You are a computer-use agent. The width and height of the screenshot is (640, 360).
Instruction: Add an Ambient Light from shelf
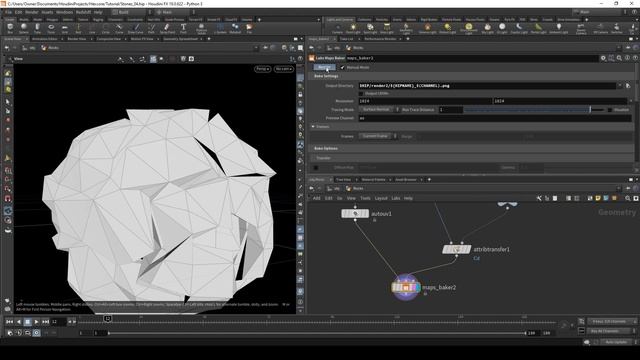[x=558, y=28]
